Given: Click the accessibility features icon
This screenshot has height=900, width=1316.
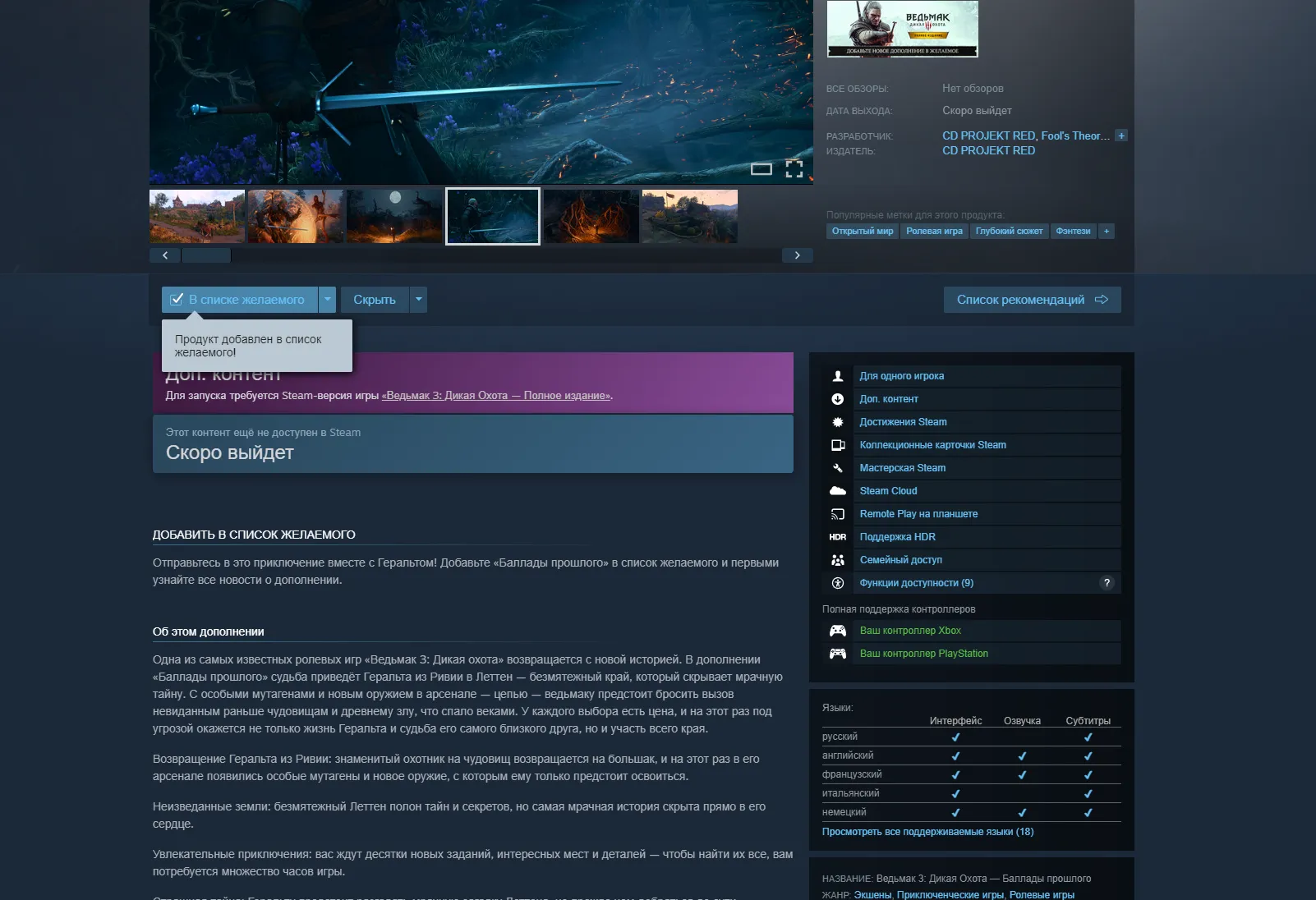Looking at the screenshot, I should (x=838, y=583).
